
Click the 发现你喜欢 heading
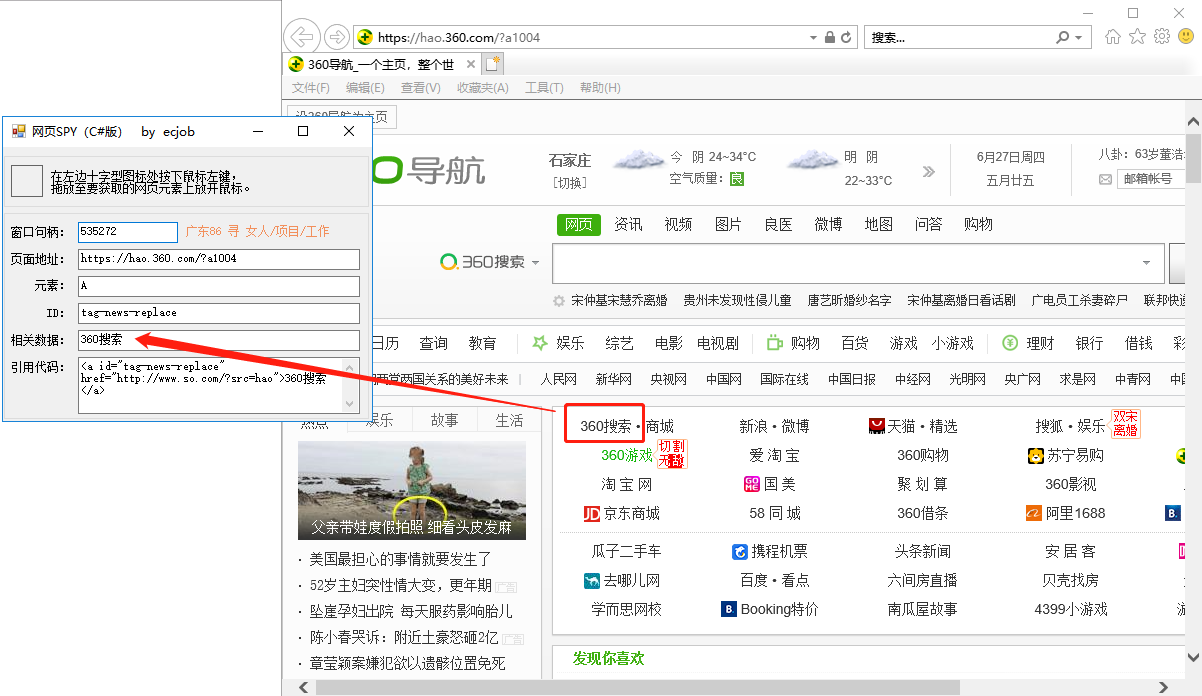coord(609,659)
